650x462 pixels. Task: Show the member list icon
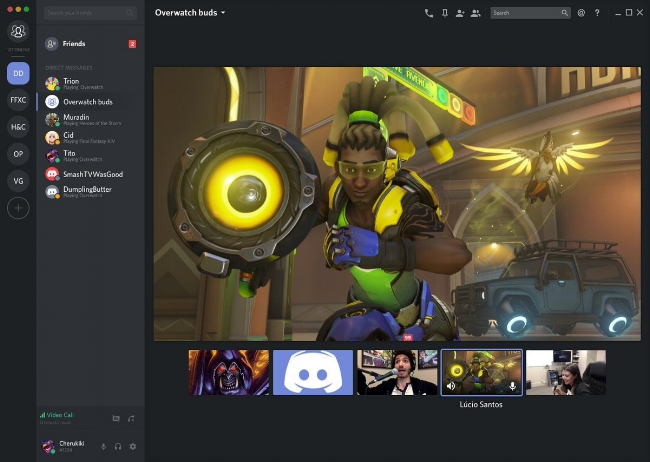tap(475, 13)
